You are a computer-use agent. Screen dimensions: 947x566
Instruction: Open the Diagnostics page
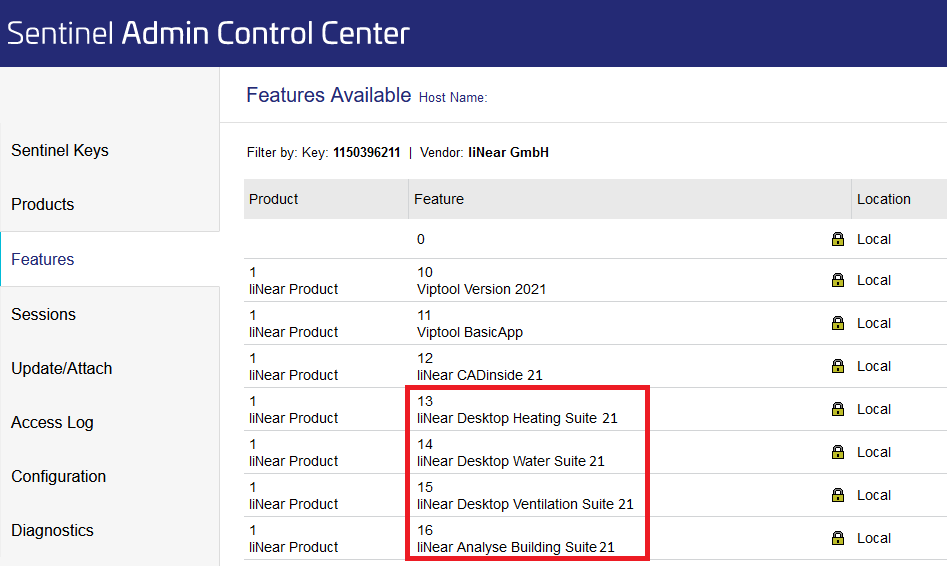point(53,530)
